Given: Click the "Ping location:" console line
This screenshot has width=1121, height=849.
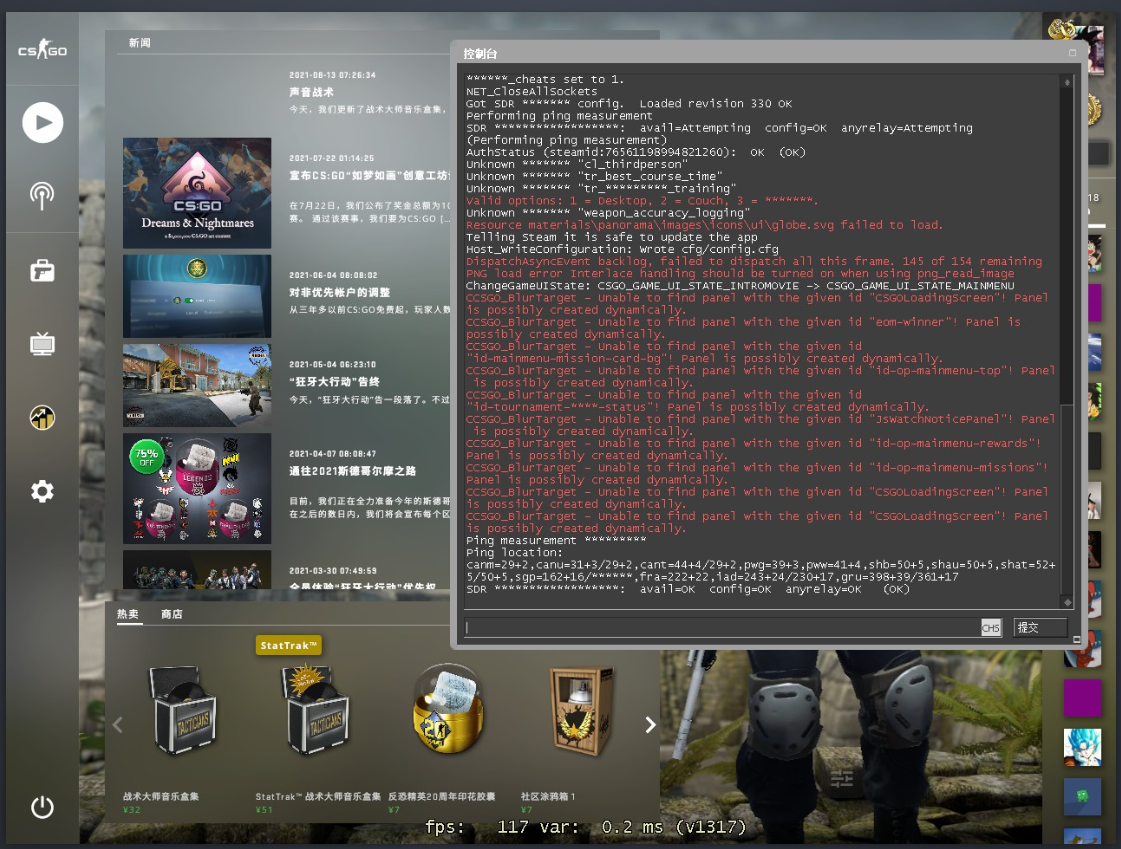Looking at the screenshot, I should [514, 553].
